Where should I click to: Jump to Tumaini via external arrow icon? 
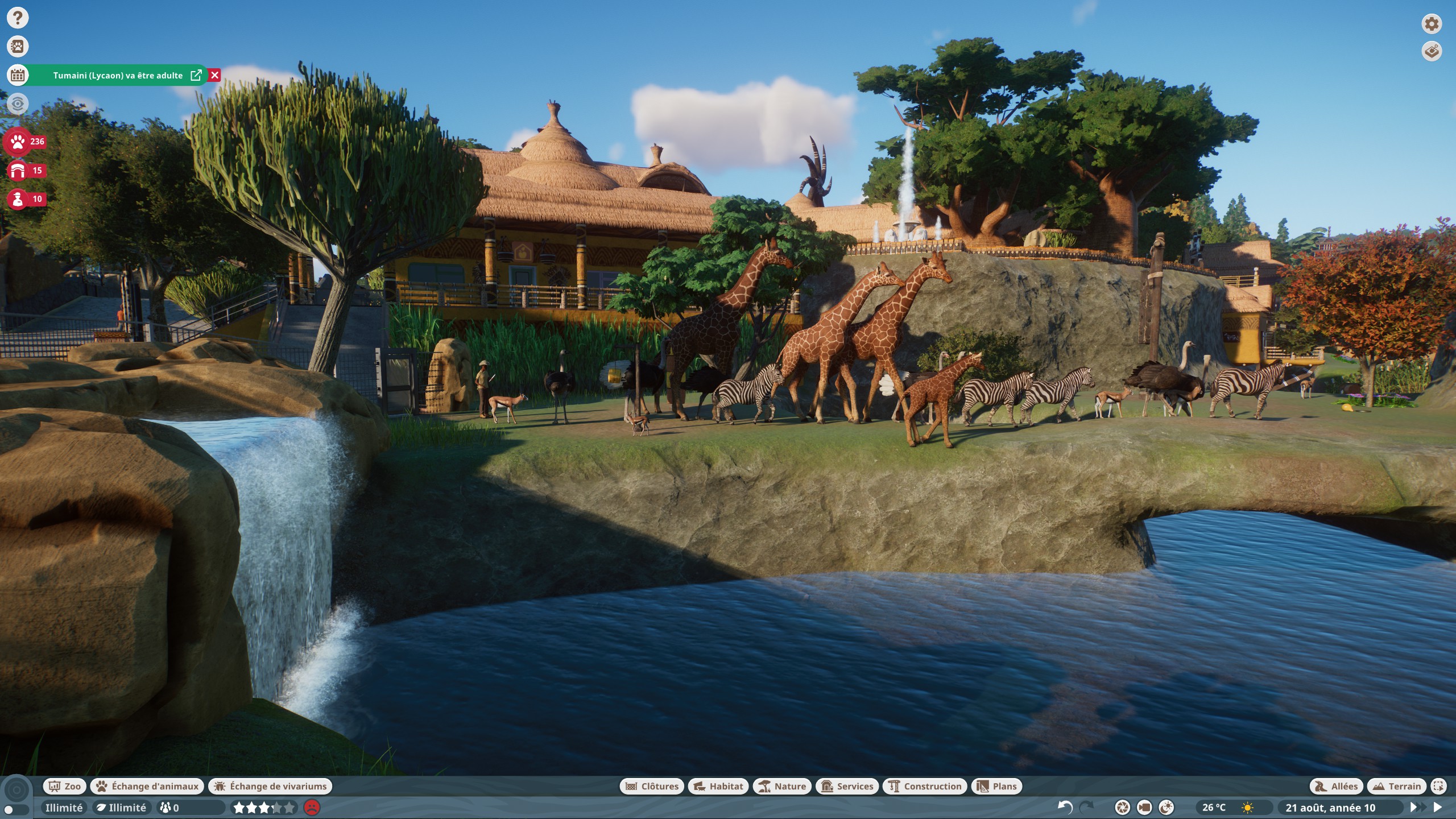coord(196,75)
